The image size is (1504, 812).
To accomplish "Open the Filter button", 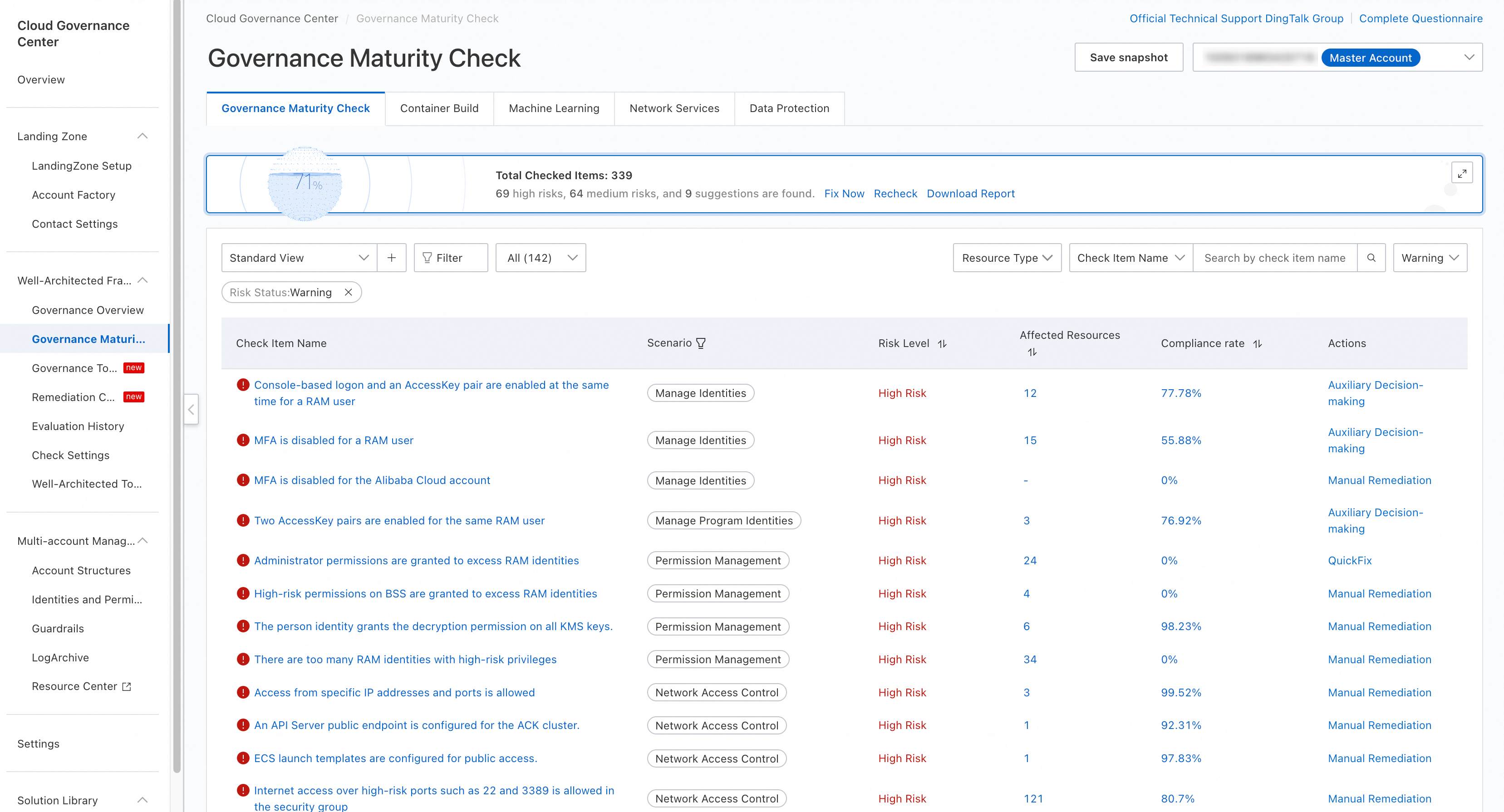I will (x=450, y=257).
